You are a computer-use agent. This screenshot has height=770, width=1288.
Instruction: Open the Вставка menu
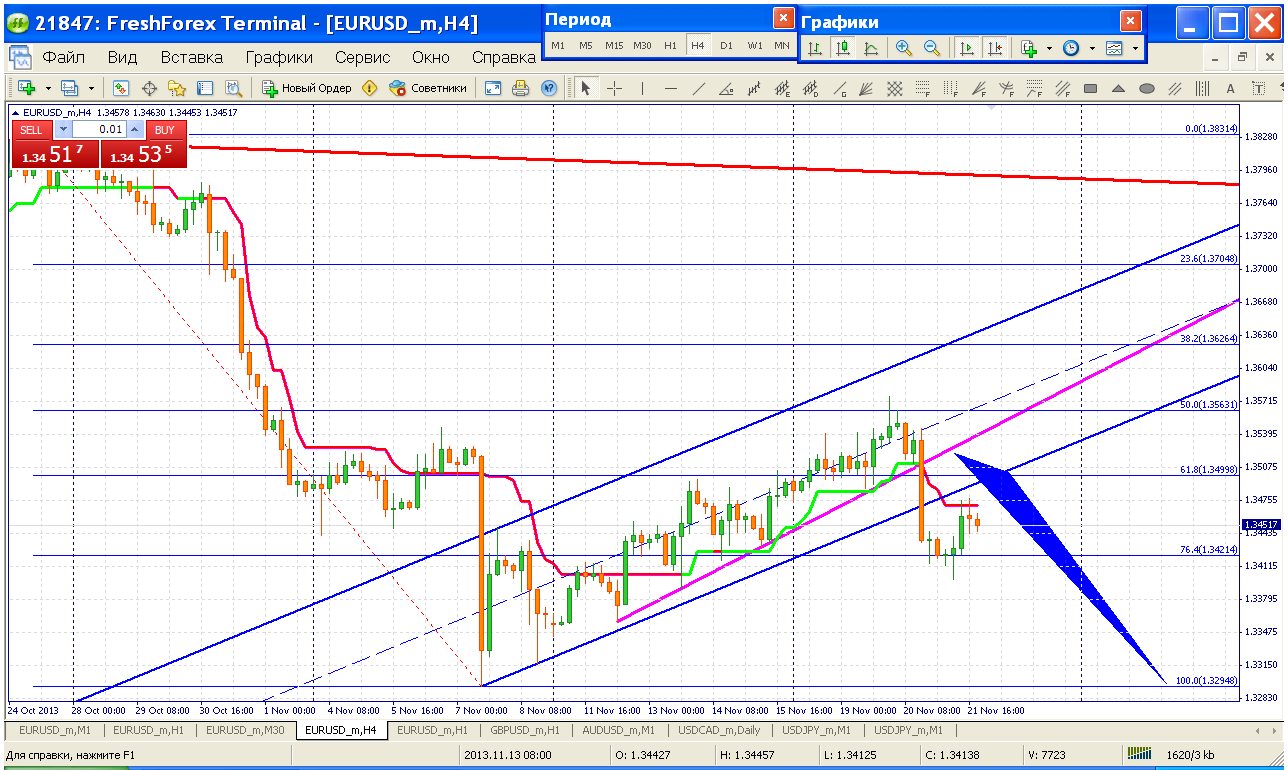click(191, 58)
